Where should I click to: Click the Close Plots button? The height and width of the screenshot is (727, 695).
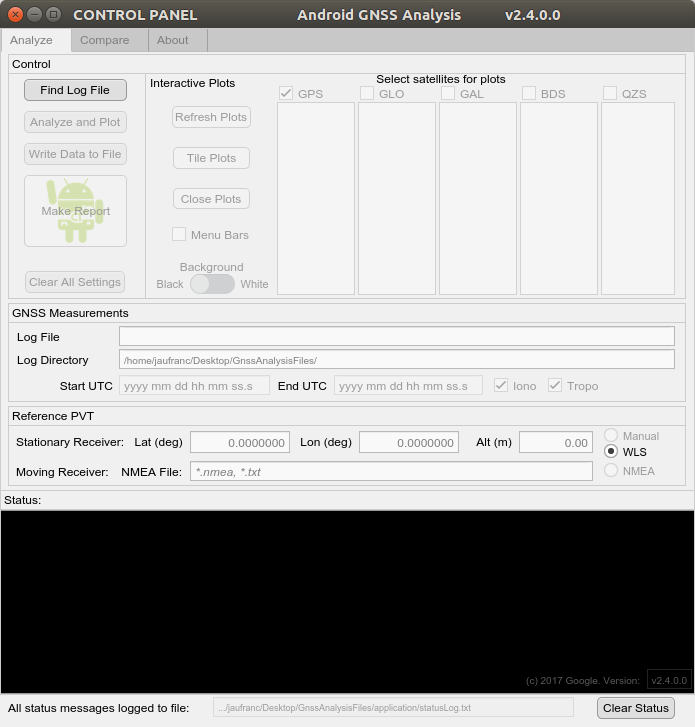coord(211,199)
